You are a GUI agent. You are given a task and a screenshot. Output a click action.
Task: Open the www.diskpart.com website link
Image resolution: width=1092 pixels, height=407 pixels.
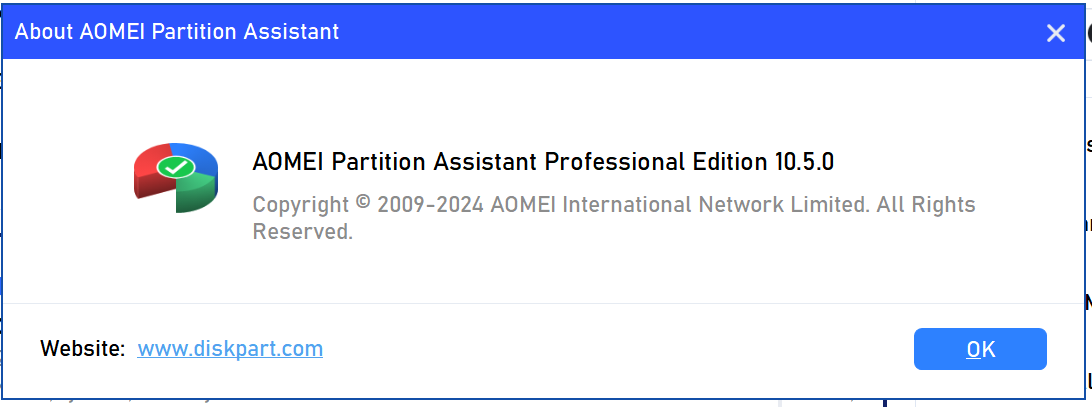click(230, 349)
